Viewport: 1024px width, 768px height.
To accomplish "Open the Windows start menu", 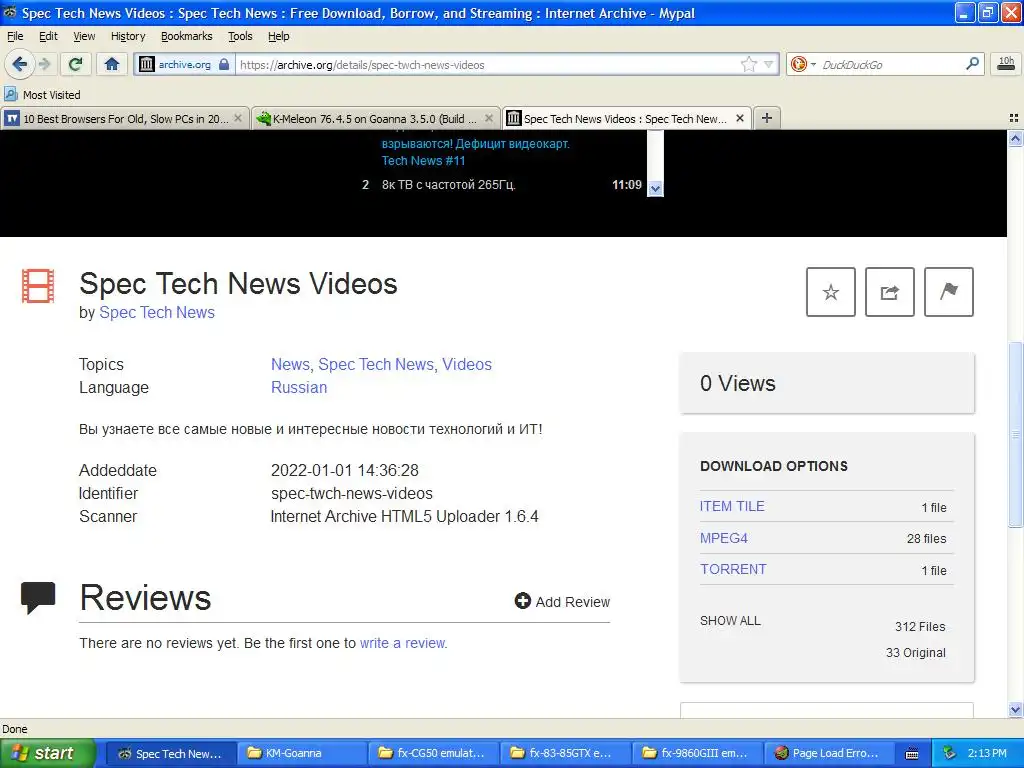I will tap(48, 753).
